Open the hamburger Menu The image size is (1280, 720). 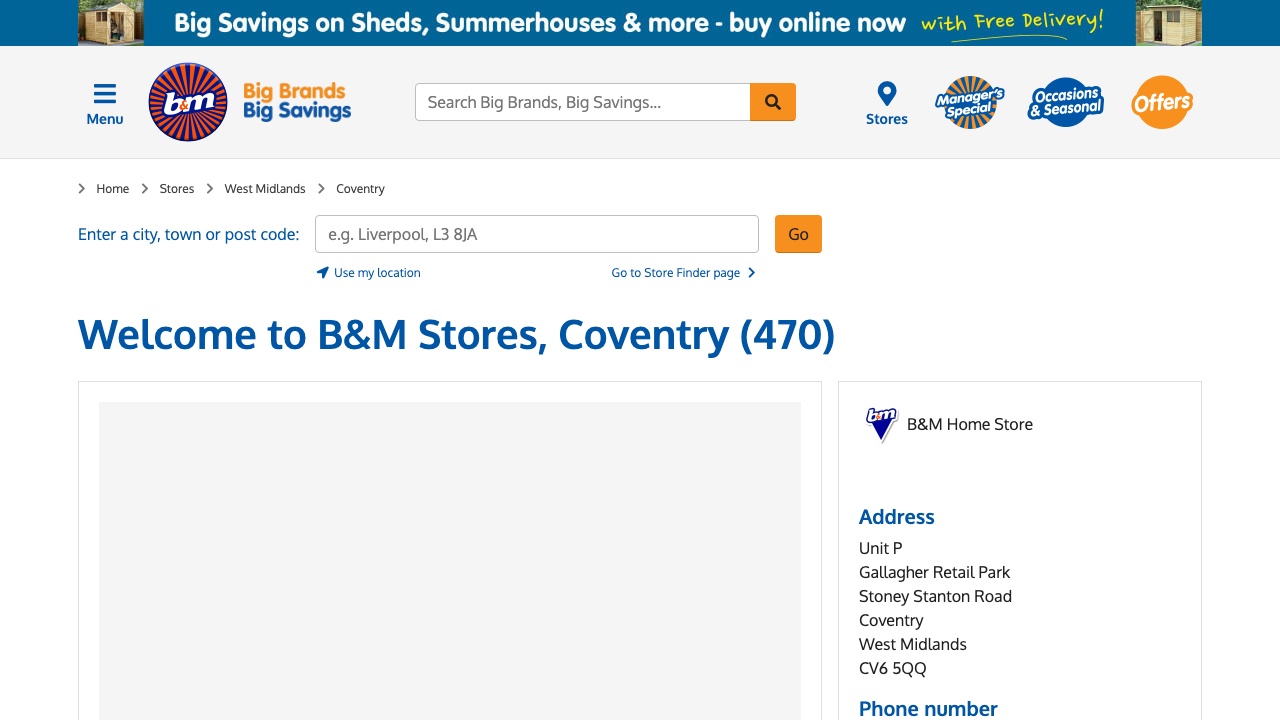coord(104,100)
